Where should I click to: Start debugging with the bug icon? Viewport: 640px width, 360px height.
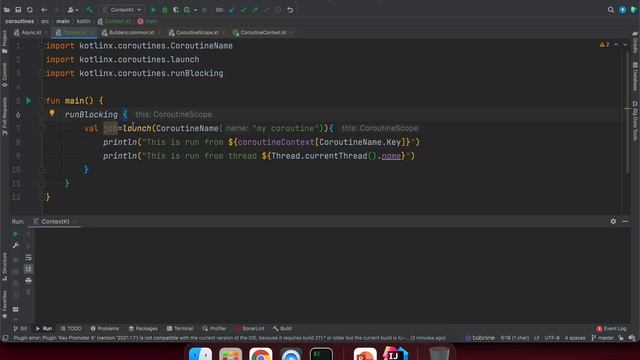pyautogui.click(x=165, y=10)
